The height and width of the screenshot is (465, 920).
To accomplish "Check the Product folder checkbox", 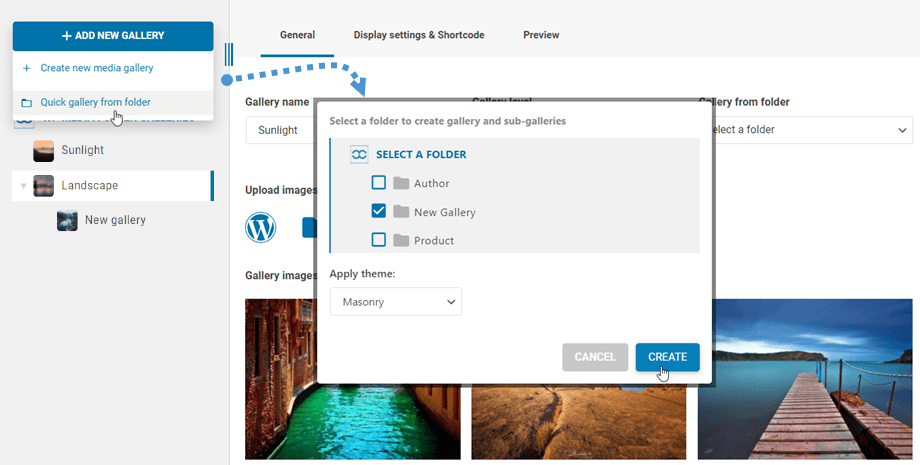I will tap(378, 240).
